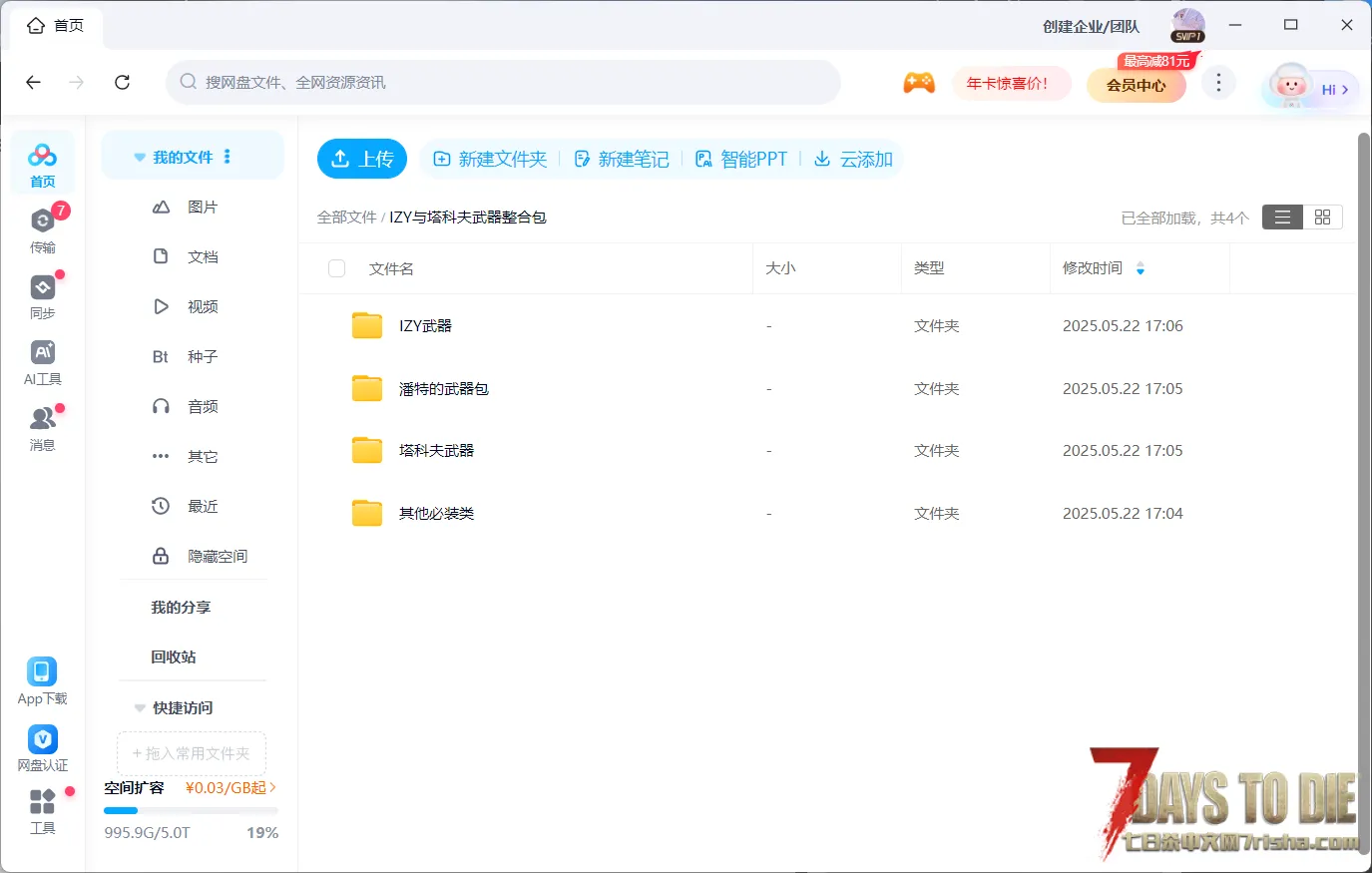Click date 2025.05.22 17:04
The width and height of the screenshot is (1372, 873).
pos(1123,513)
